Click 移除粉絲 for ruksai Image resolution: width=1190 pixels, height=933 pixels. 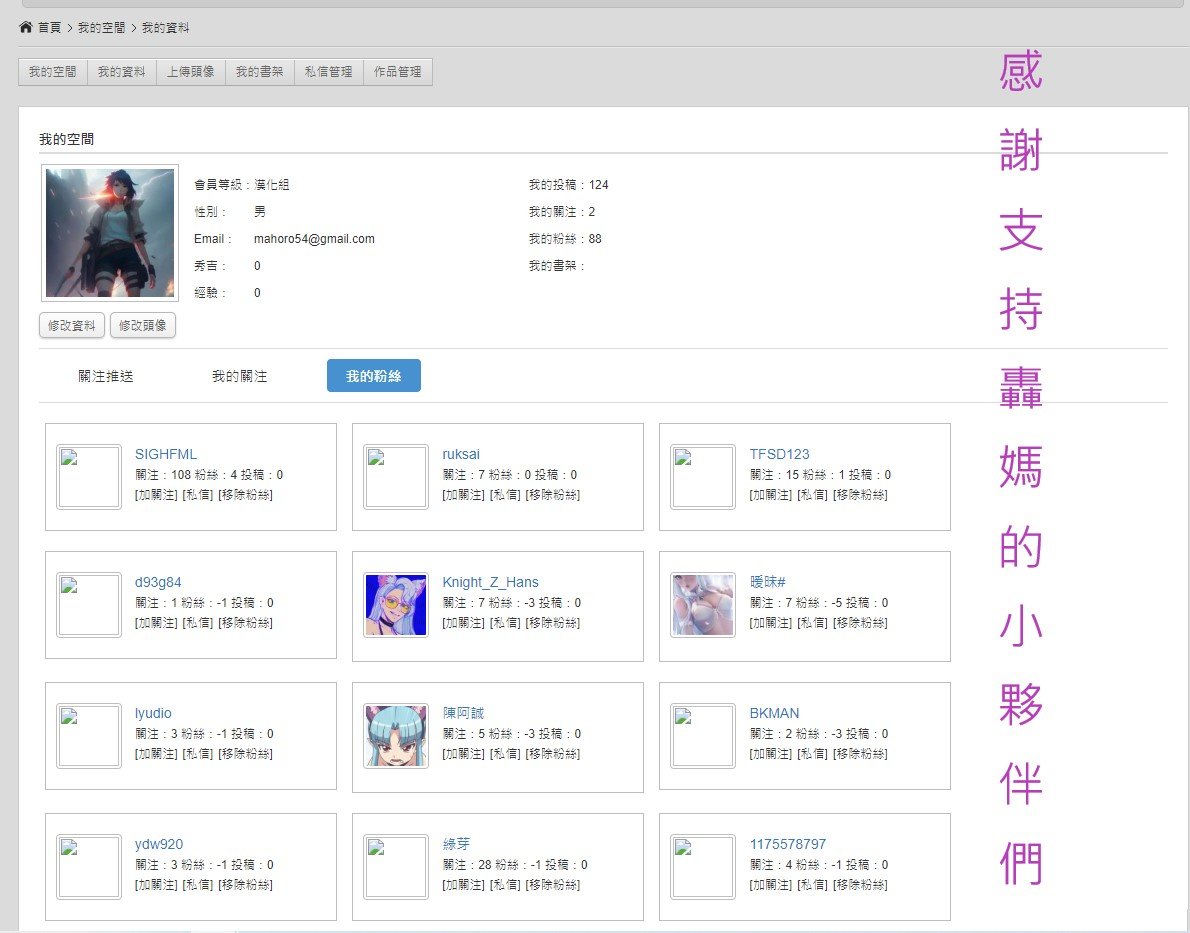[x=553, y=495]
